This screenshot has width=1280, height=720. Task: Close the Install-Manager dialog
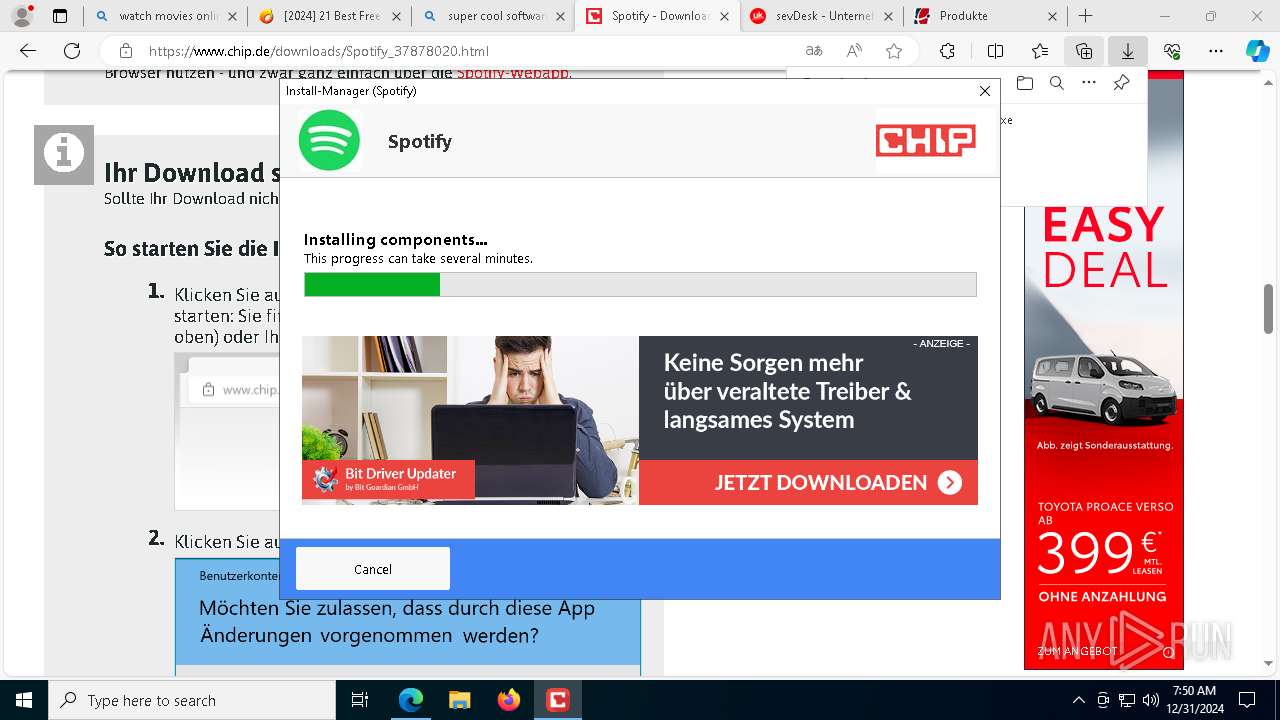(x=984, y=91)
